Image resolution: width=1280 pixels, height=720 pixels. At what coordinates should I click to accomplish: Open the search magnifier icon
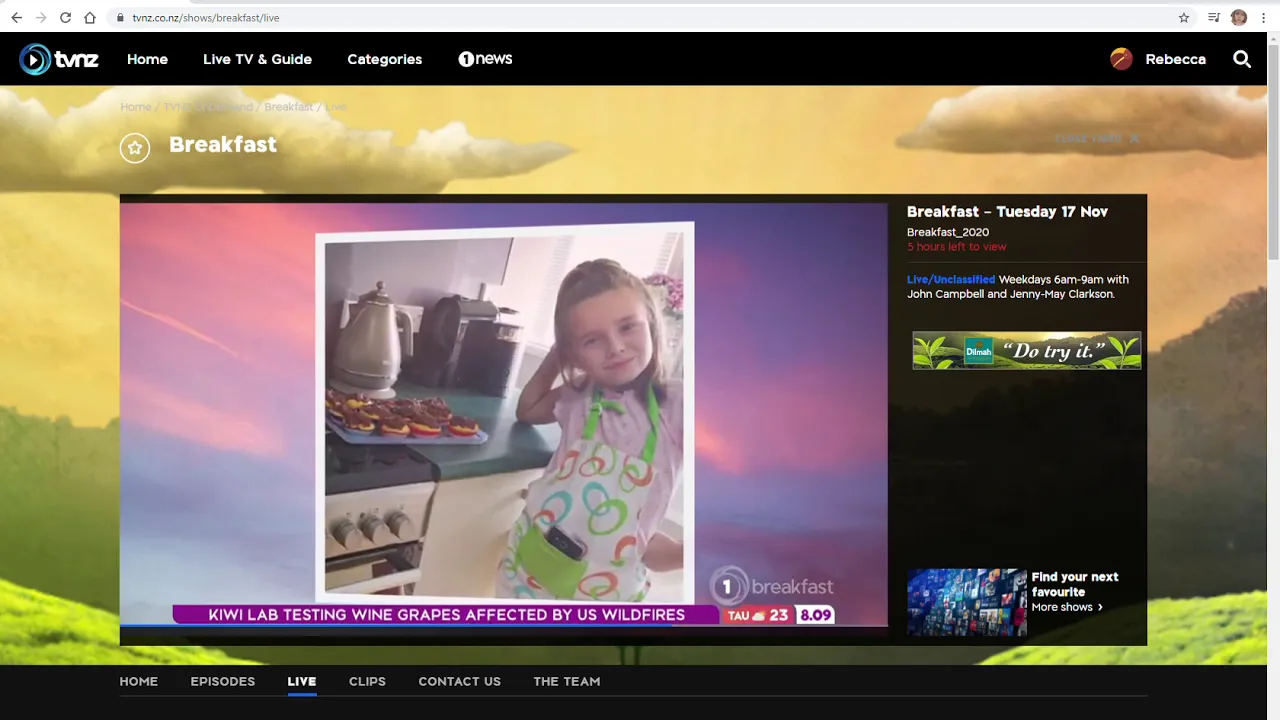point(1242,59)
